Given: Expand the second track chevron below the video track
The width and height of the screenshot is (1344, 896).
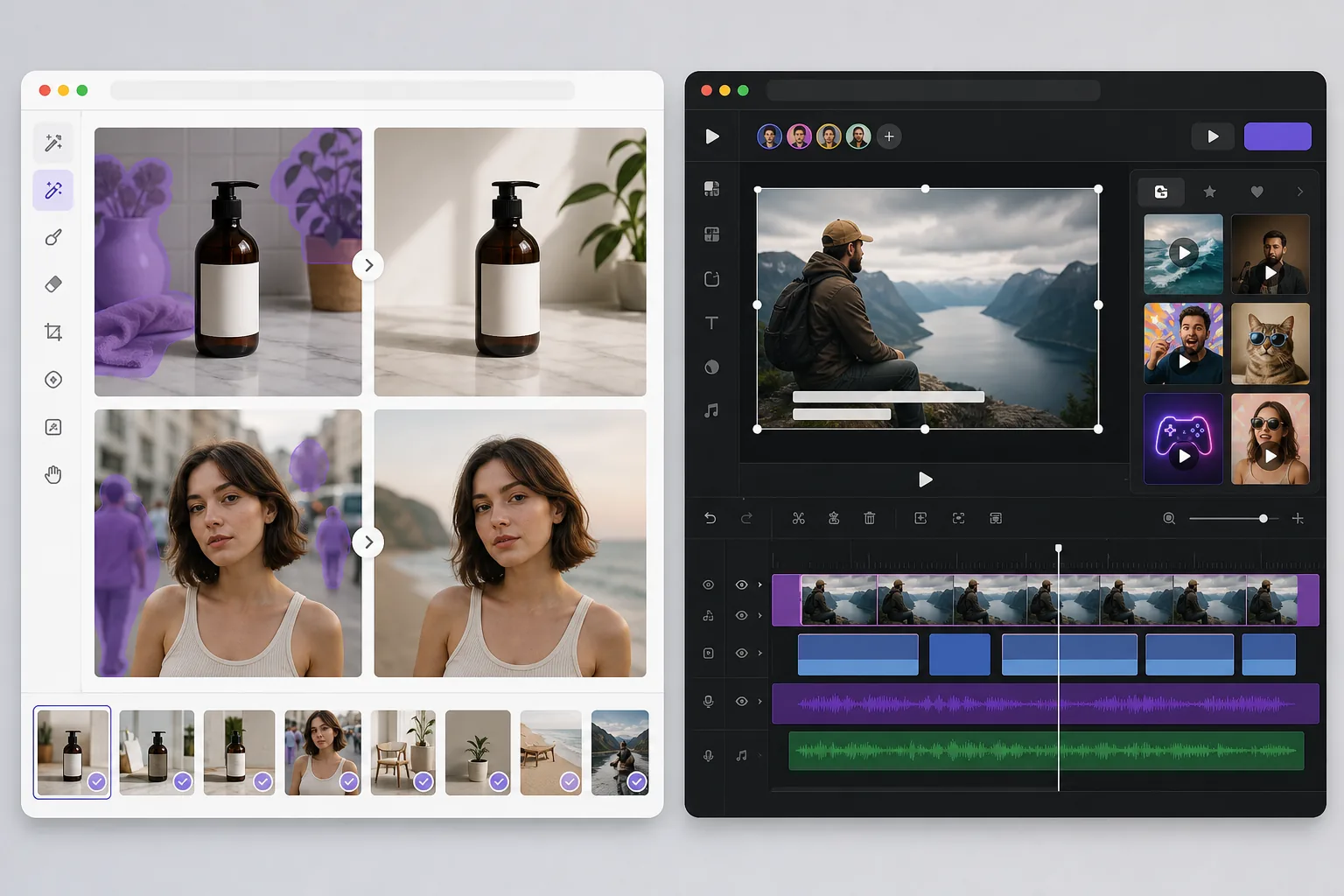Looking at the screenshot, I should pyautogui.click(x=759, y=615).
